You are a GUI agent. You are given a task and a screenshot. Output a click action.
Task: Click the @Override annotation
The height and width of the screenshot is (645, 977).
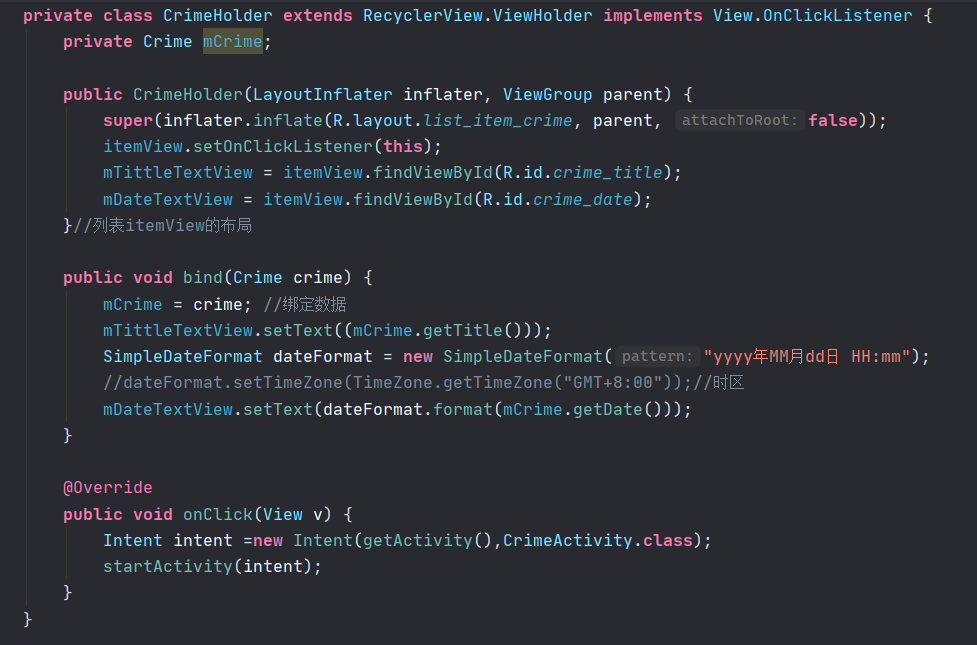click(x=108, y=488)
